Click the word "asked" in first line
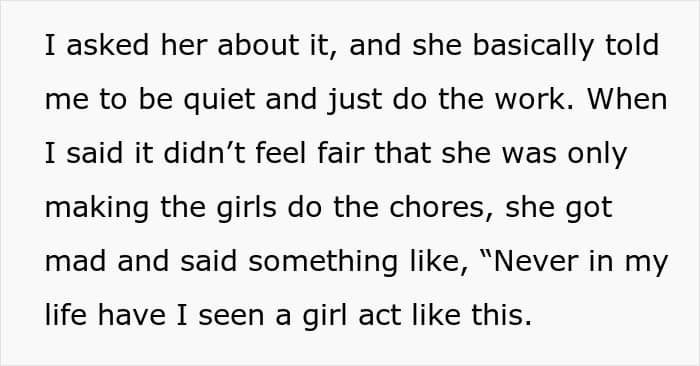 point(107,45)
